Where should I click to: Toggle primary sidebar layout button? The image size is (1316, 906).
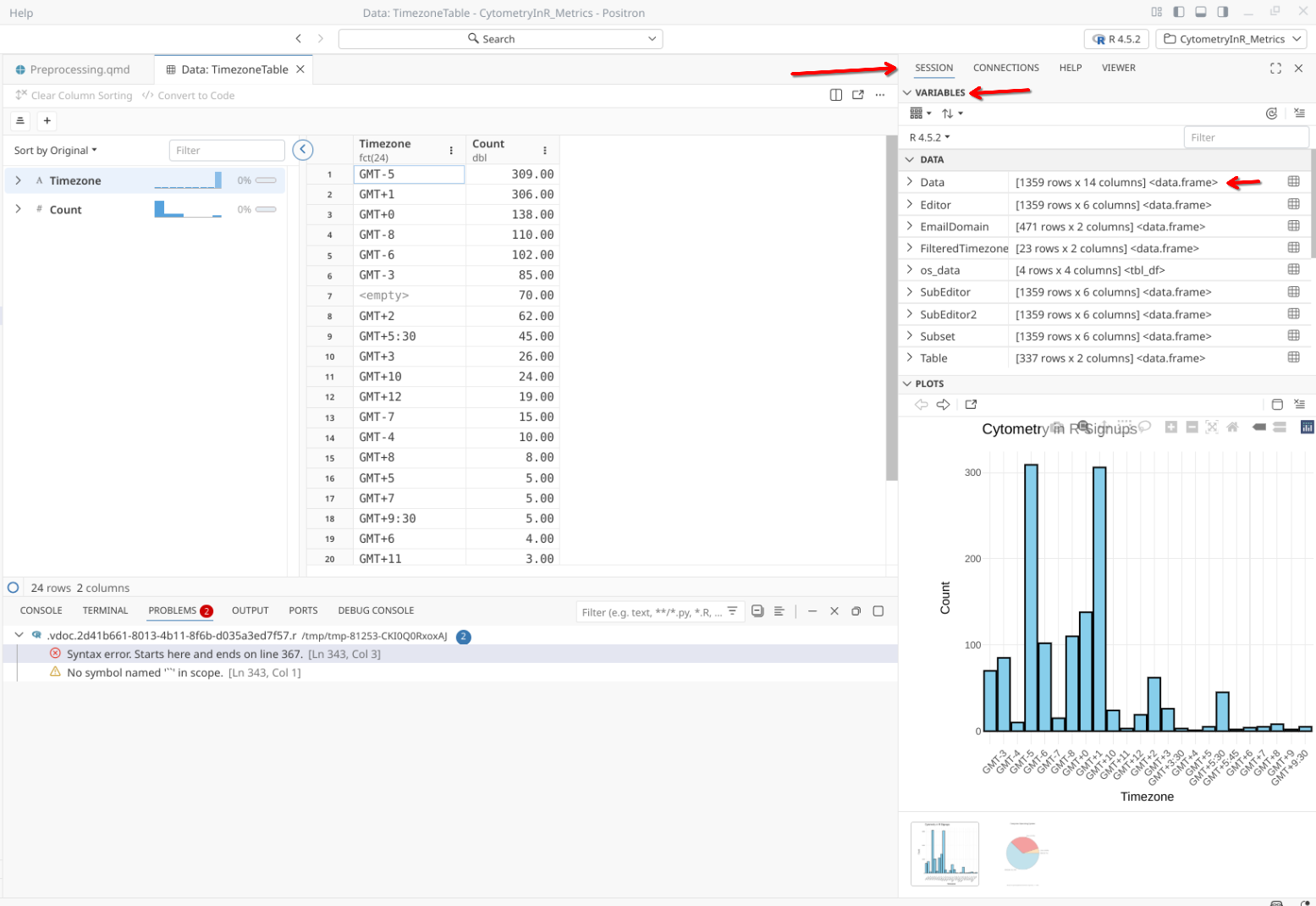(x=1179, y=12)
